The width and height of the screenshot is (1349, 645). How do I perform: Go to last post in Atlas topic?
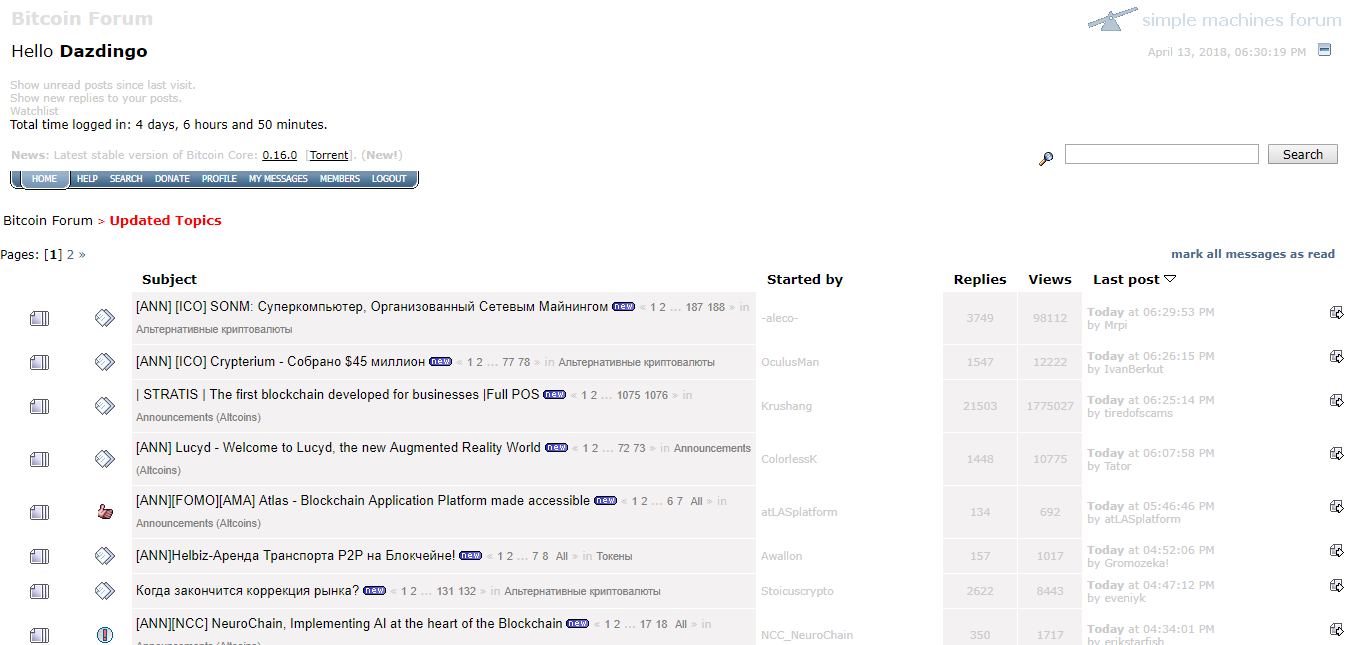pyautogui.click(x=1336, y=506)
